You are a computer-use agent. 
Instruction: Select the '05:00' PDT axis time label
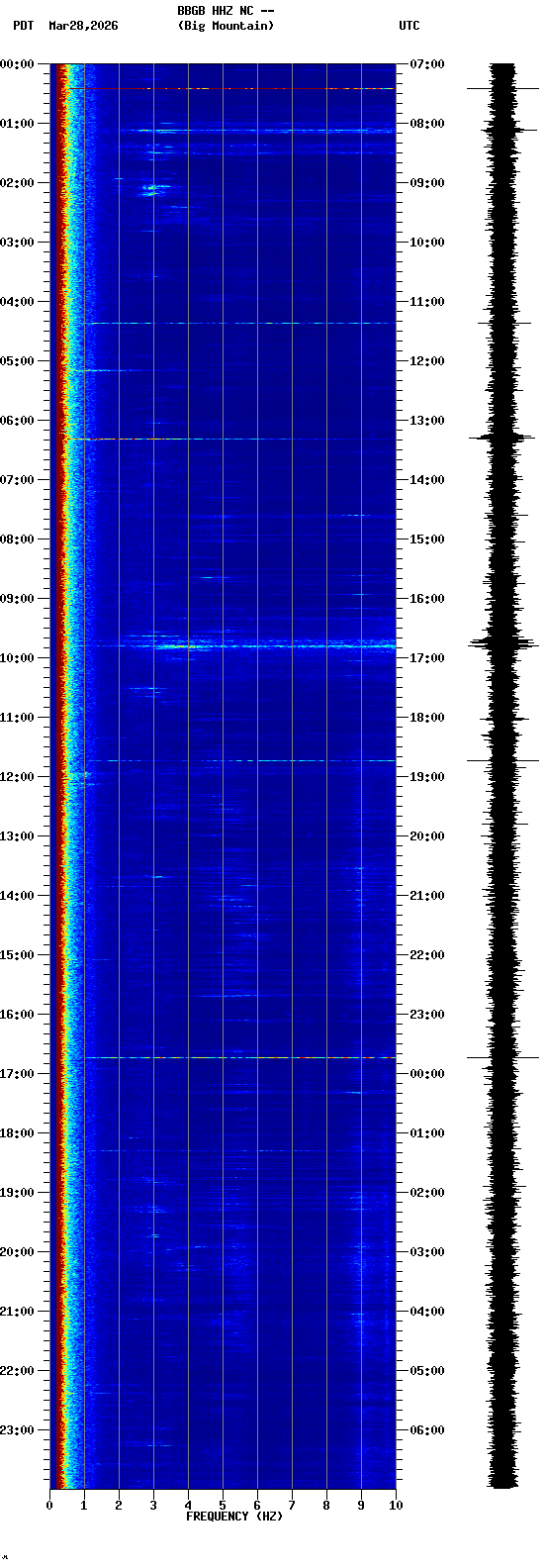click(17, 361)
